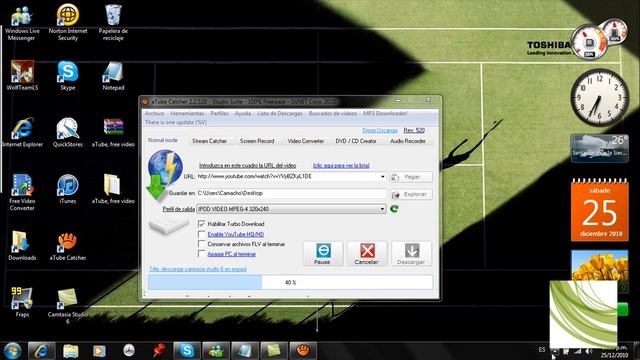Check the Apagar PC al terminar box

[x=201, y=254]
